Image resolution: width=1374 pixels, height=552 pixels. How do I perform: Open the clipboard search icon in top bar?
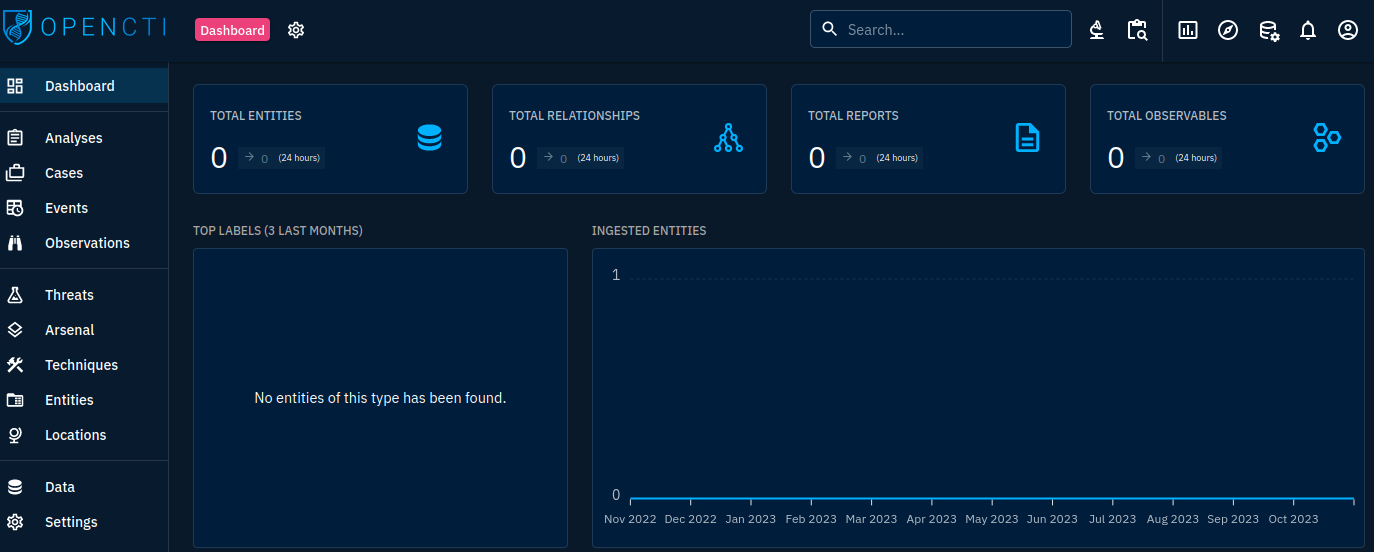point(1137,30)
